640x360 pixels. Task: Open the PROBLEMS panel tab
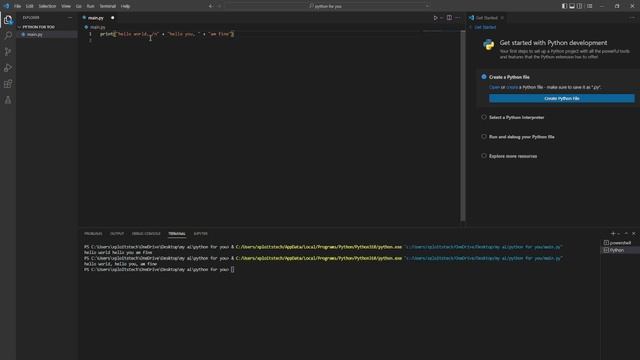click(x=93, y=234)
